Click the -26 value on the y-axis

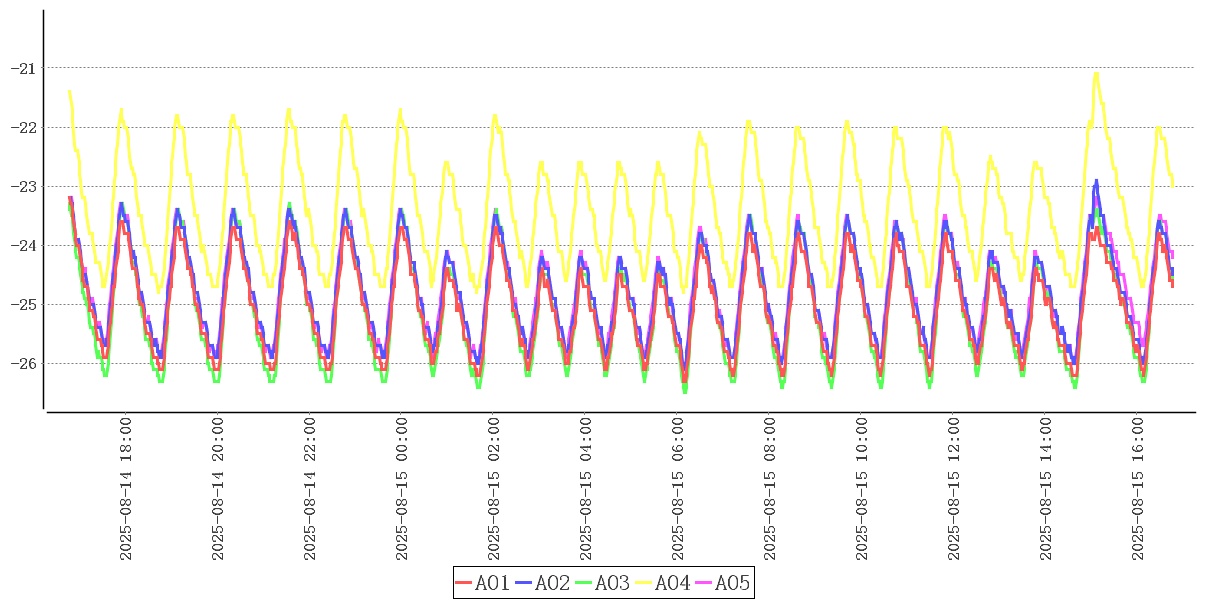coord(21,363)
